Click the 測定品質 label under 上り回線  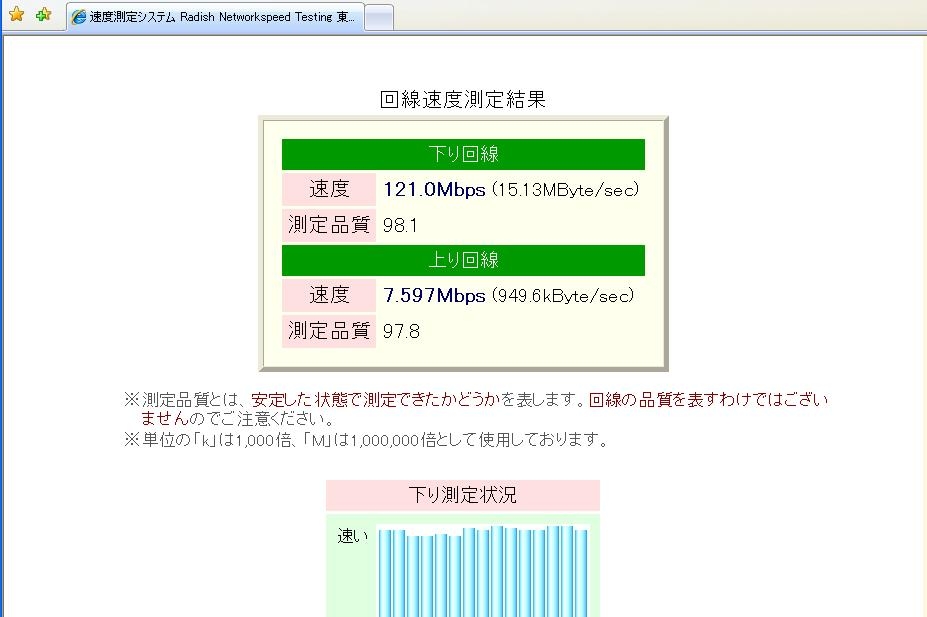click(329, 330)
